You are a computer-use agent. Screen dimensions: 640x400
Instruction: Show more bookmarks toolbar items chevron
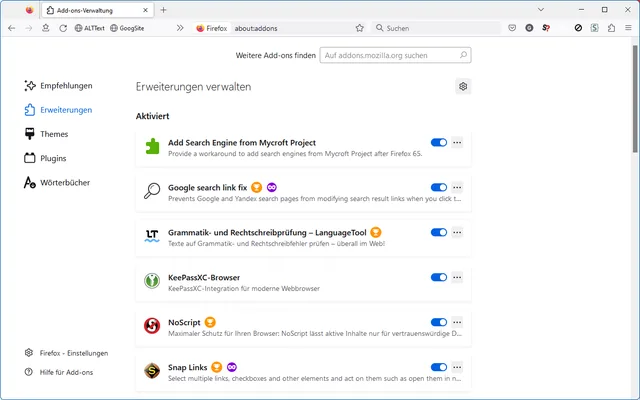click(181, 28)
